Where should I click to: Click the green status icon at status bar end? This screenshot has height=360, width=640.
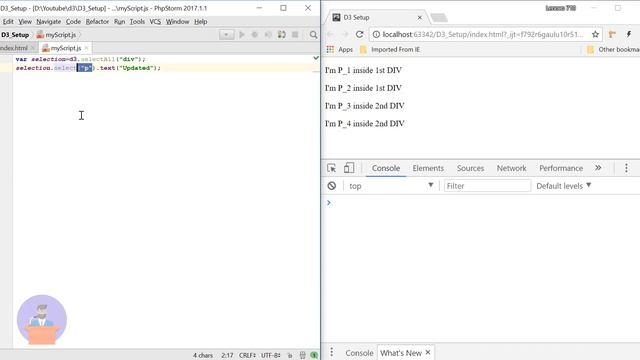tap(314, 356)
